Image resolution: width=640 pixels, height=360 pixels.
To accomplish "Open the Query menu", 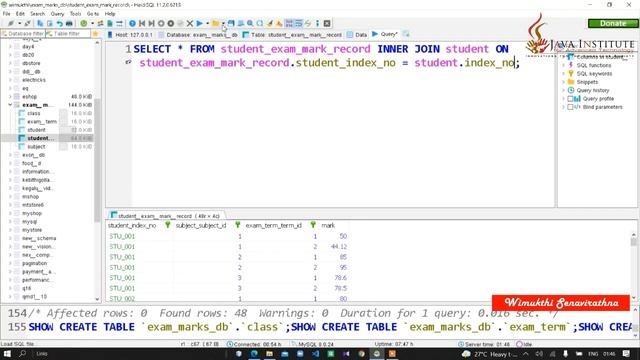I will point(57,13).
